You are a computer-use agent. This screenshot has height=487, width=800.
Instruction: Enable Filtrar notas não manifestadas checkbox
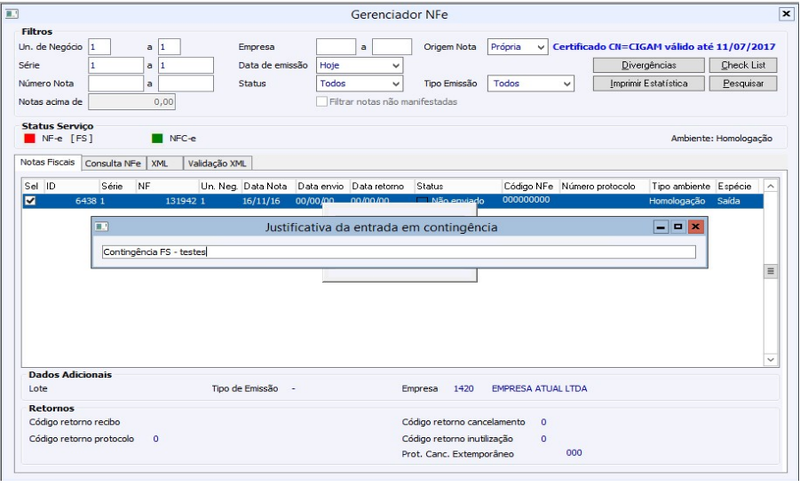[321, 101]
